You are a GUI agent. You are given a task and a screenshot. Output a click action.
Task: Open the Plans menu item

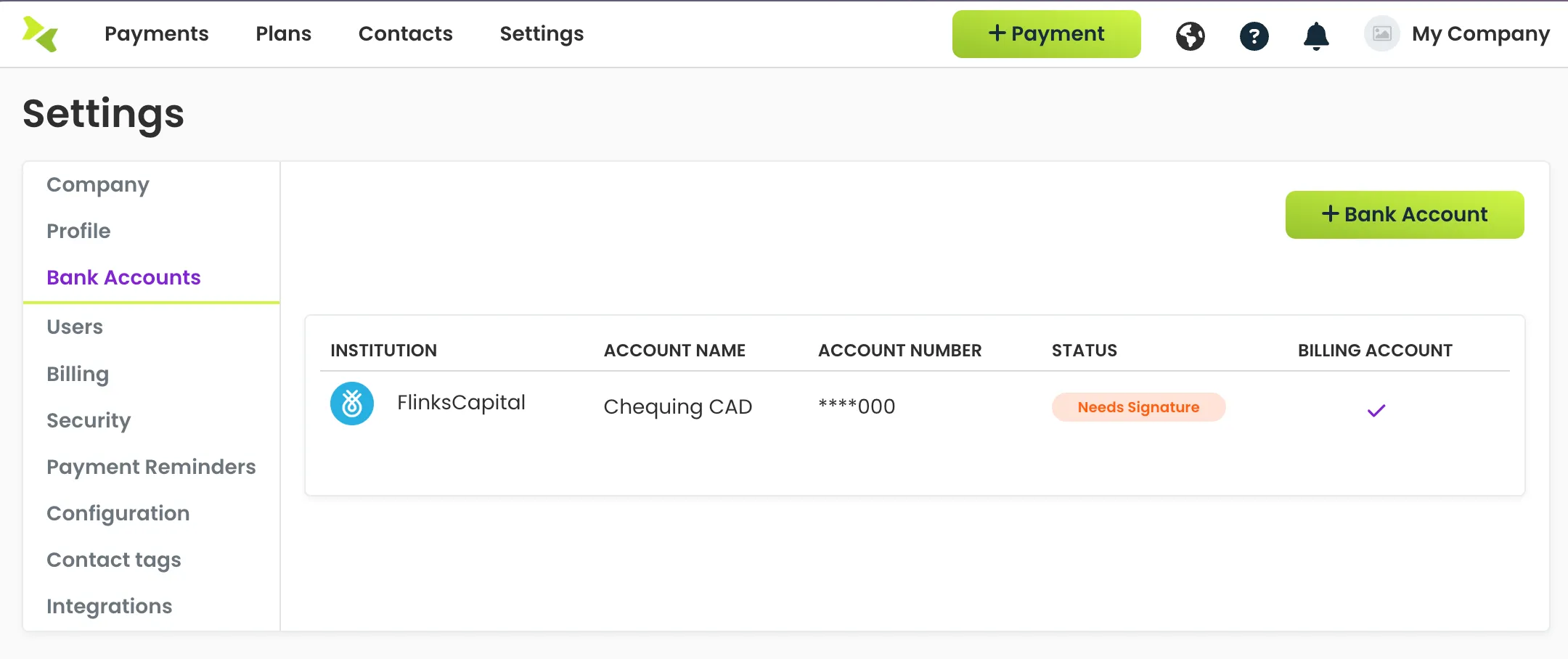point(284,33)
